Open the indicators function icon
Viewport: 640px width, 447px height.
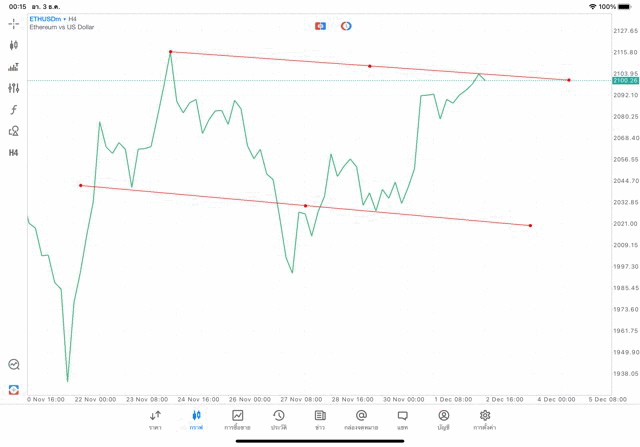(x=13, y=109)
